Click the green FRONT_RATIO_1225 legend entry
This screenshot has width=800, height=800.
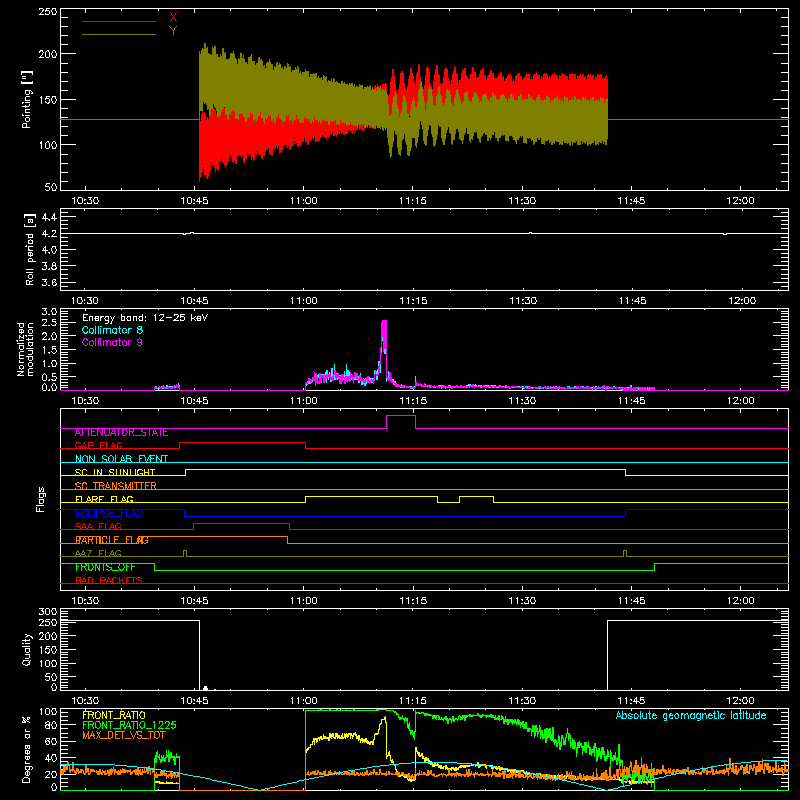coord(129,725)
